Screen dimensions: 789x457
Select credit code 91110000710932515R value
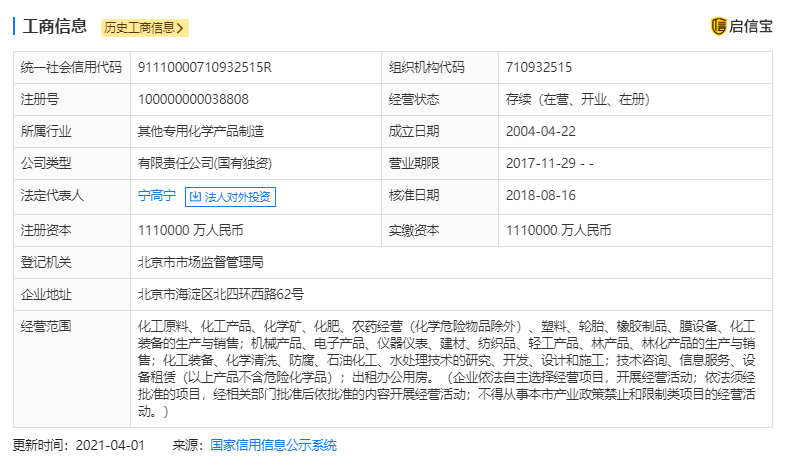click(x=204, y=68)
